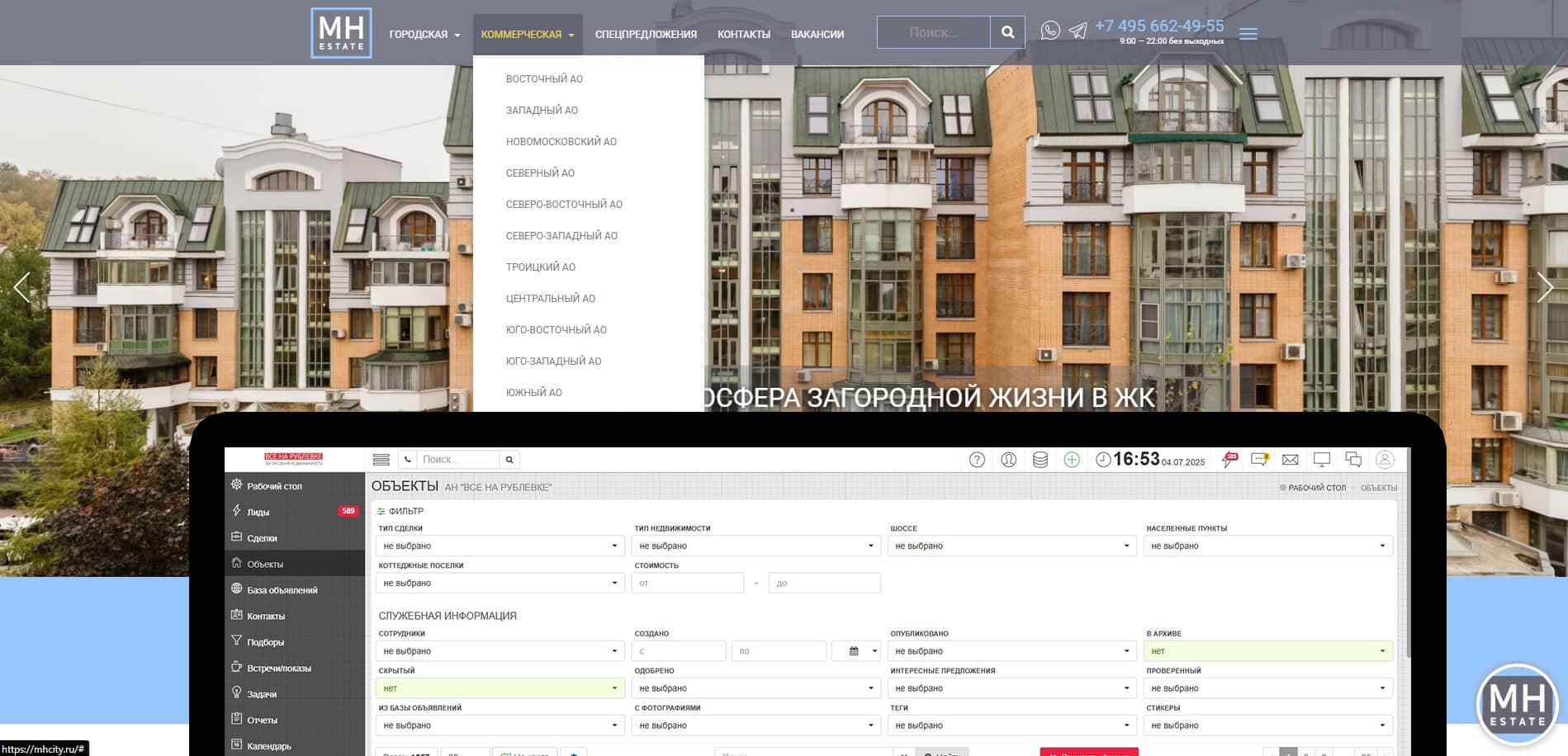This screenshot has width=1568, height=756.
Task: Click the round MH Estate floating badge
Action: tap(1517, 704)
